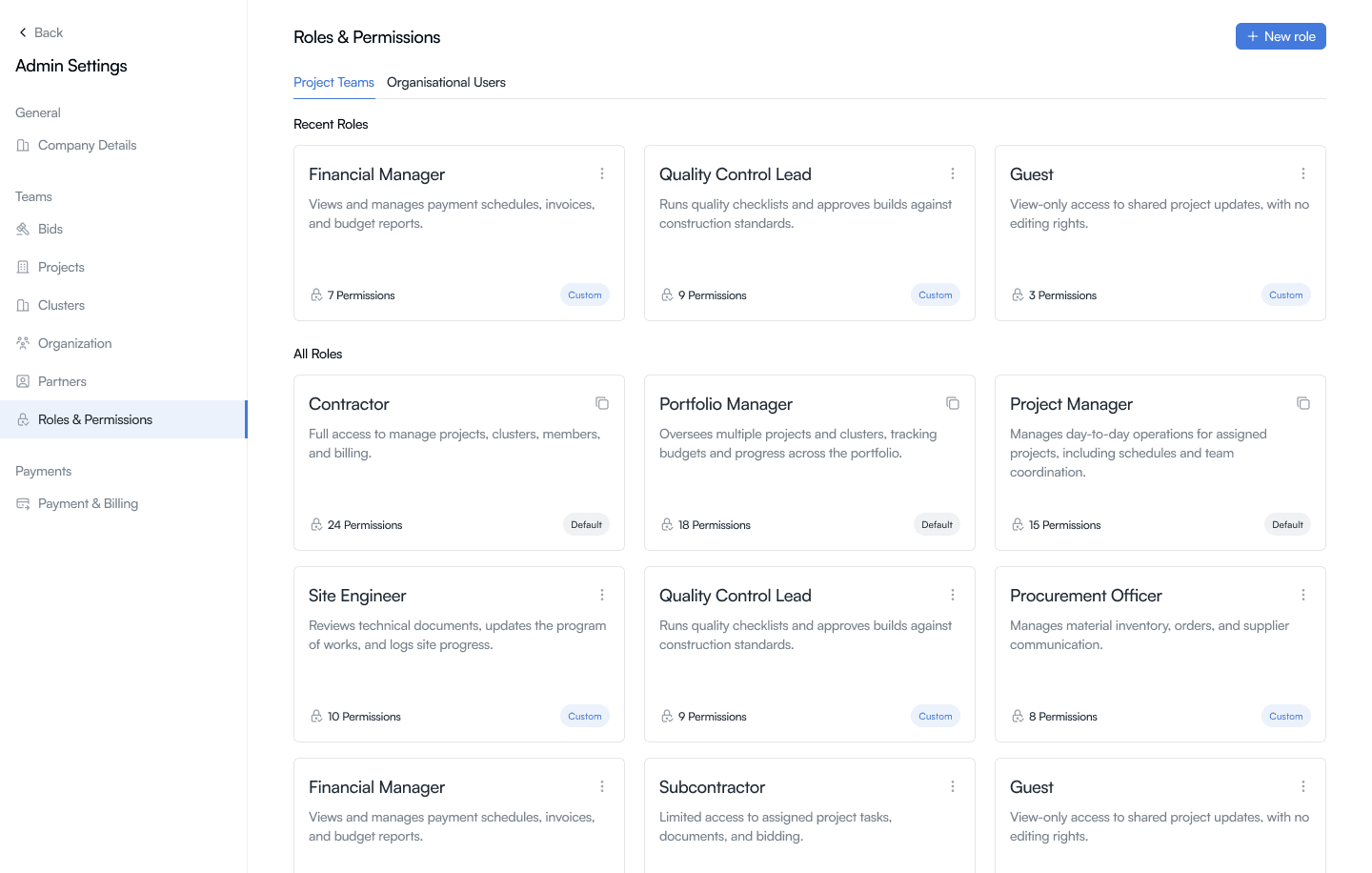Screen dimensions: 1372x873
Task: Click the Contractor role title
Action: tap(349, 404)
